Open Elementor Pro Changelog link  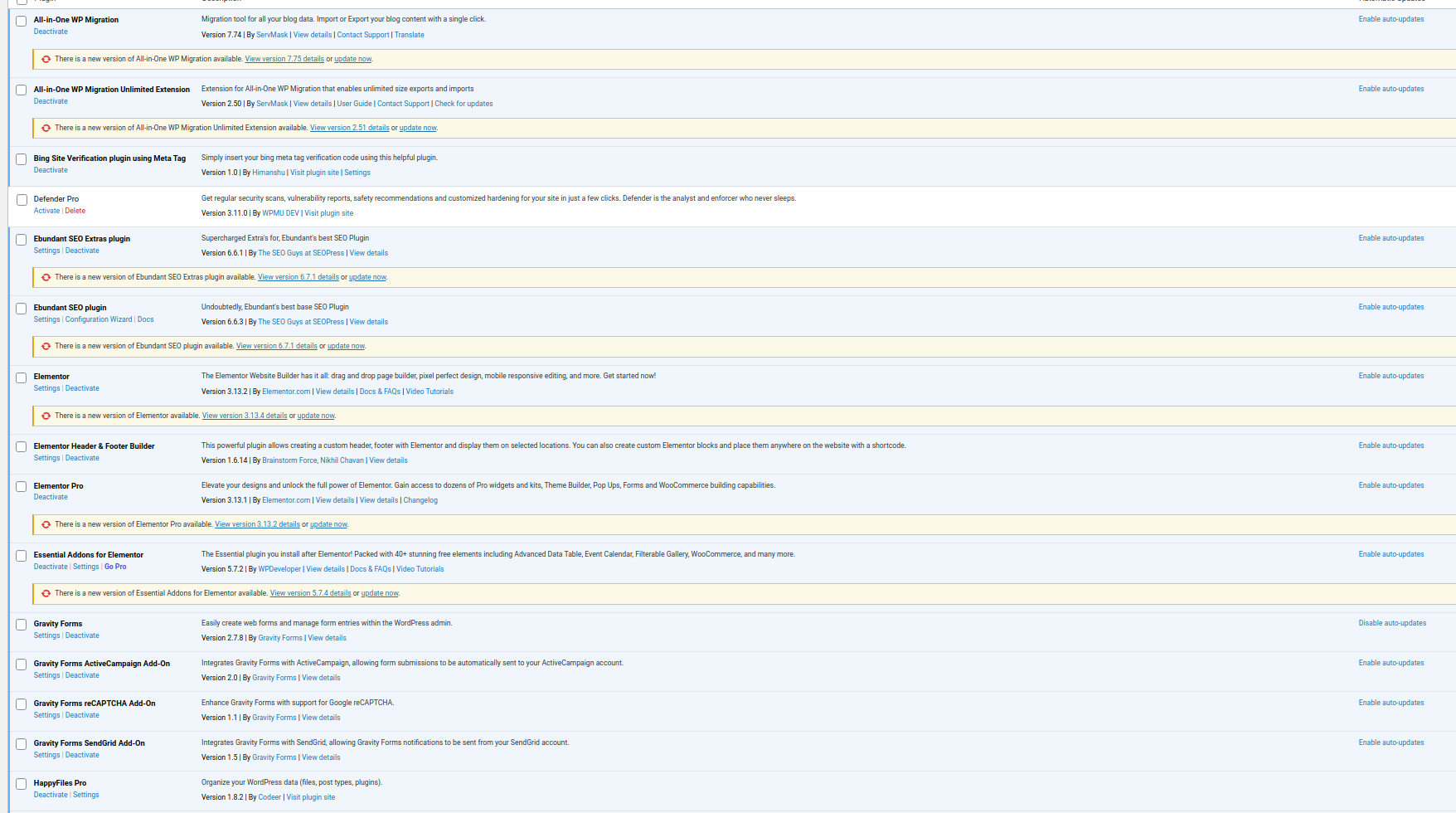click(420, 500)
